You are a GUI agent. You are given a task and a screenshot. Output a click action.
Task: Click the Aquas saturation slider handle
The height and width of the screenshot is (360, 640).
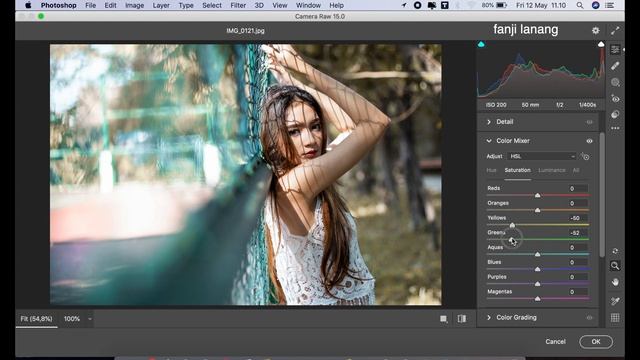click(x=538, y=254)
